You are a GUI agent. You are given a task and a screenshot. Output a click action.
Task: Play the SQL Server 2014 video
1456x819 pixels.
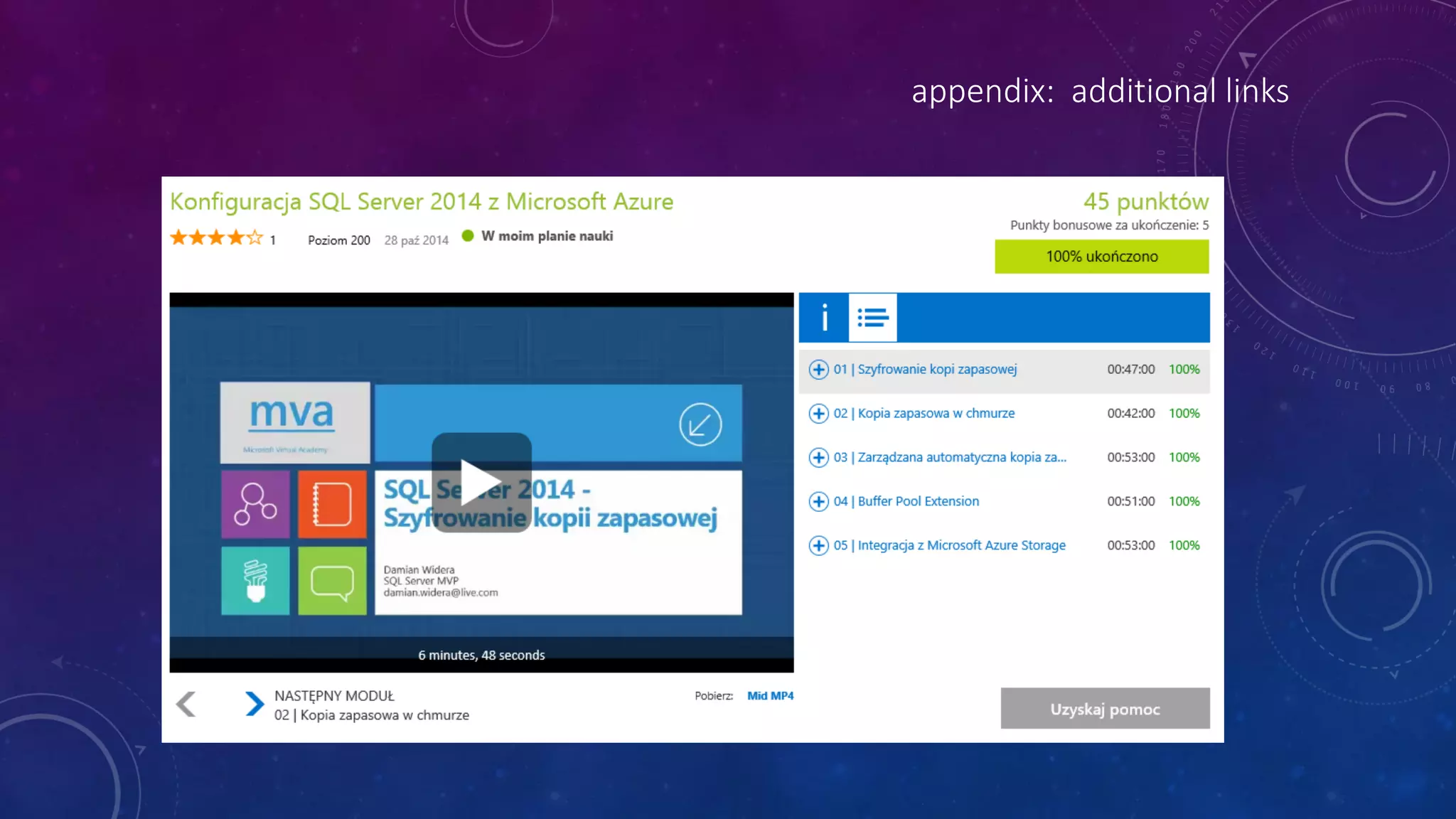481,482
